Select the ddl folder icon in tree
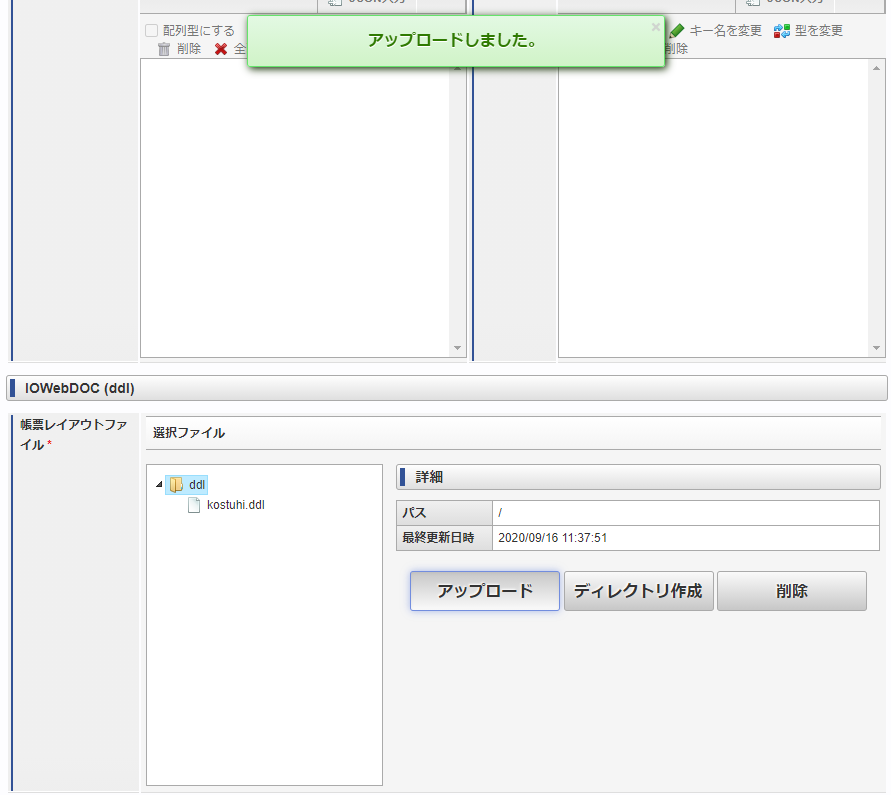Screen dimensions: 891x795 (x=176, y=485)
